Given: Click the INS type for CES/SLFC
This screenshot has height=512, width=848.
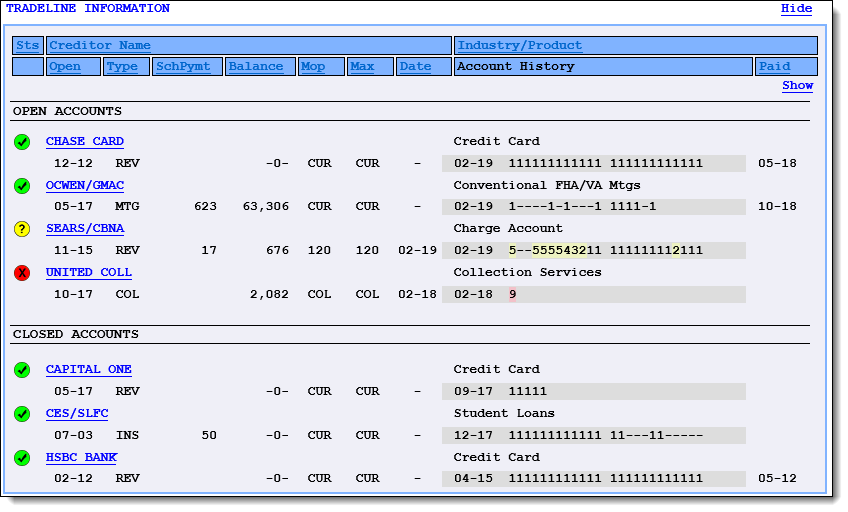Looking at the screenshot, I should pos(128,435).
